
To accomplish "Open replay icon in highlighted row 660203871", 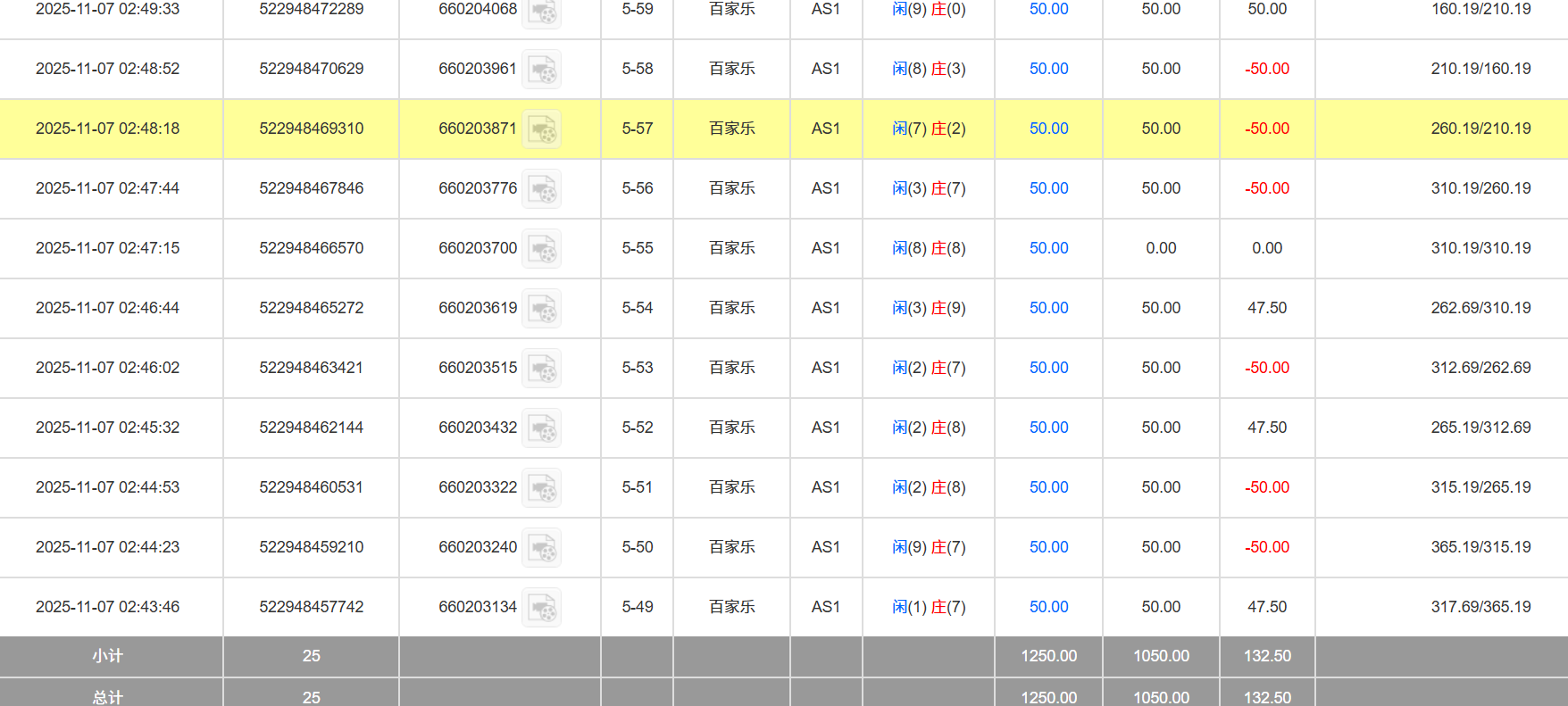I will pos(541,129).
